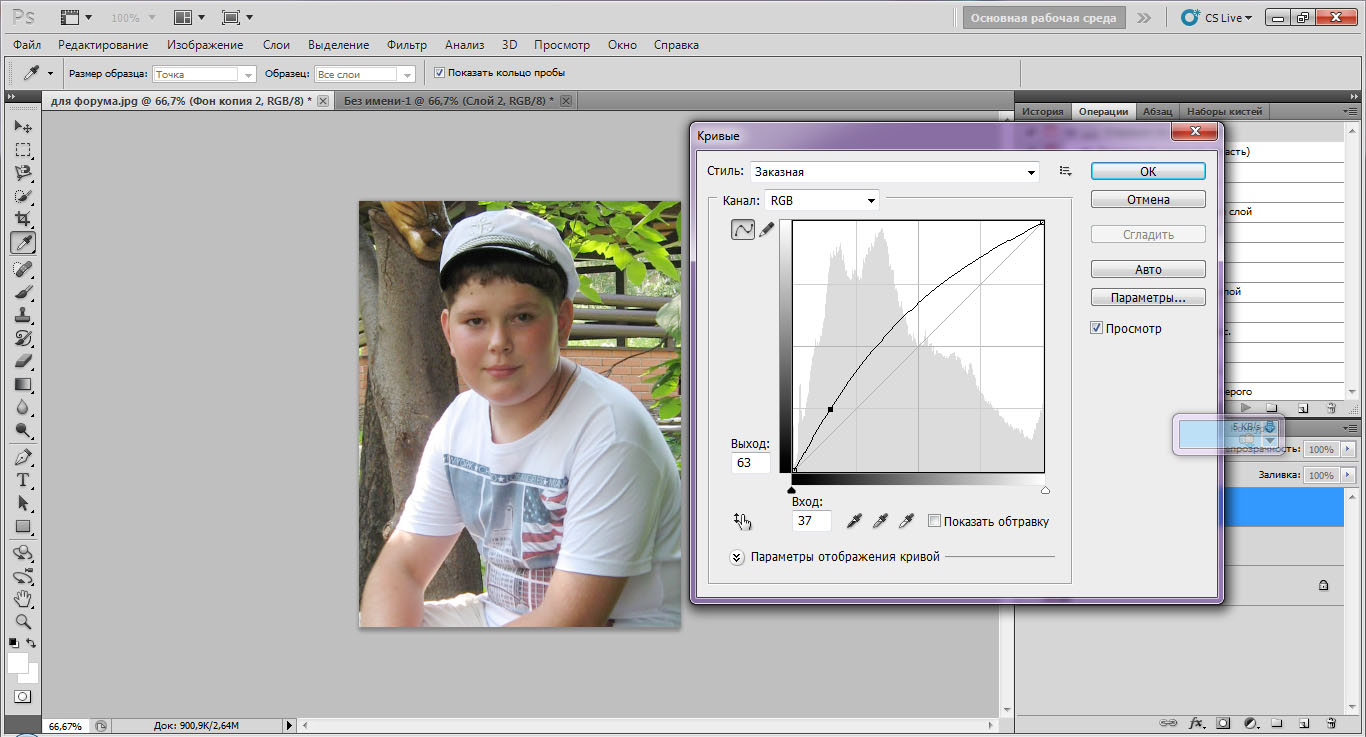
Task: Open the Стиль preset dropdown
Action: (x=895, y=172)
